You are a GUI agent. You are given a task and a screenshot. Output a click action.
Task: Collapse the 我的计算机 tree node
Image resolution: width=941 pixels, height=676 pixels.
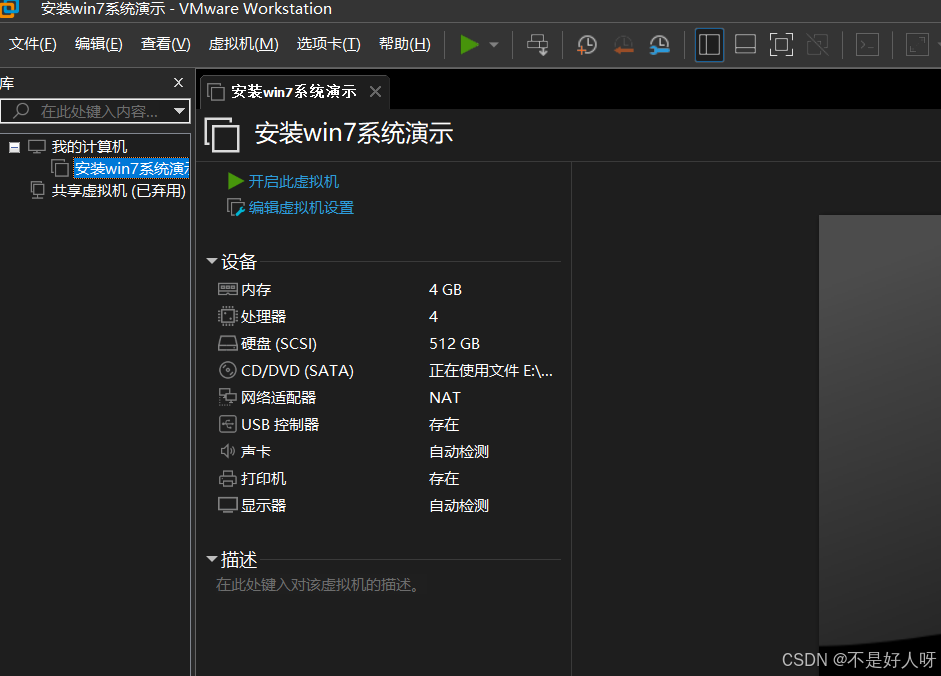pyautogui.click(x=14, y=147)
